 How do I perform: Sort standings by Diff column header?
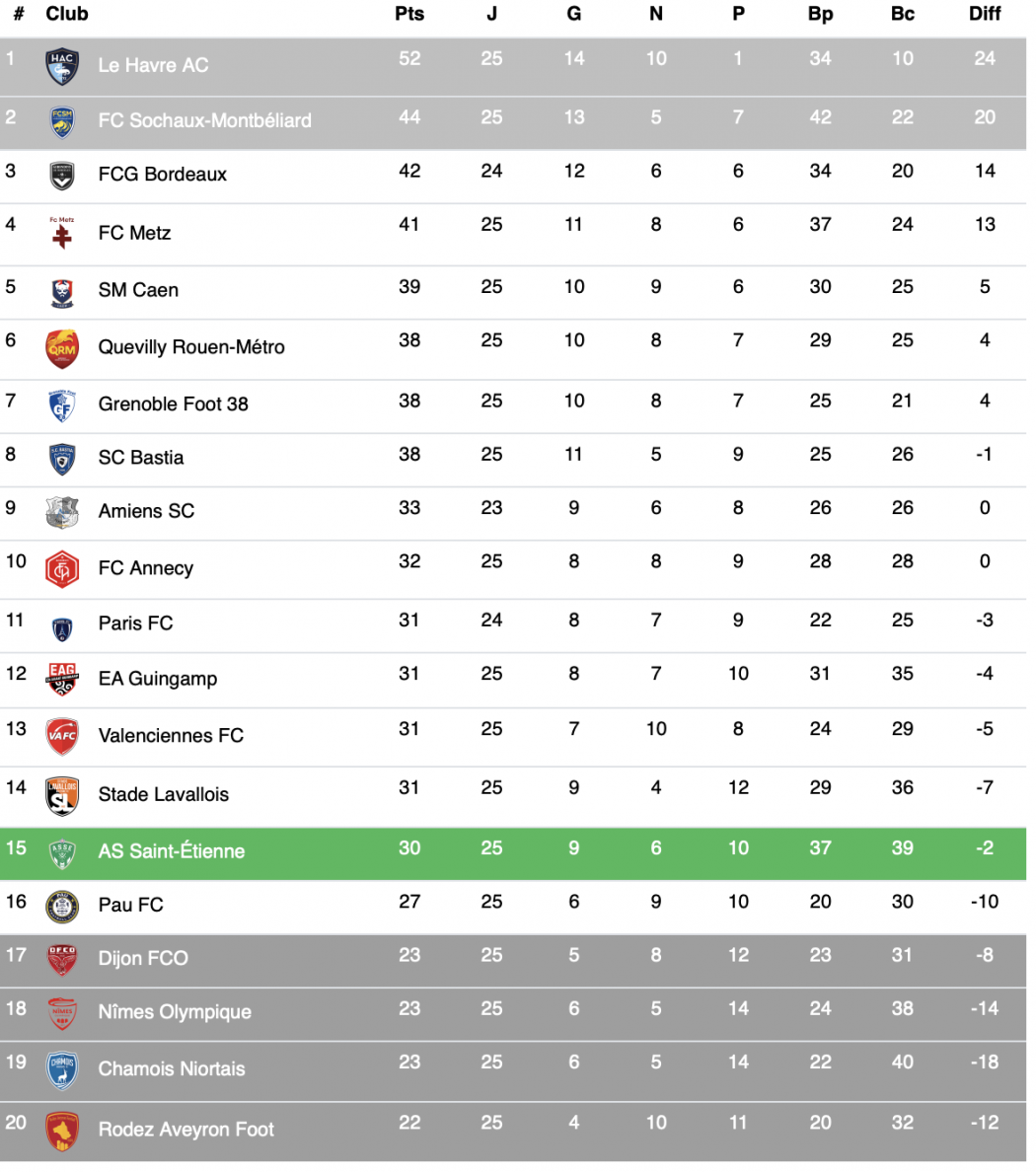985,14
